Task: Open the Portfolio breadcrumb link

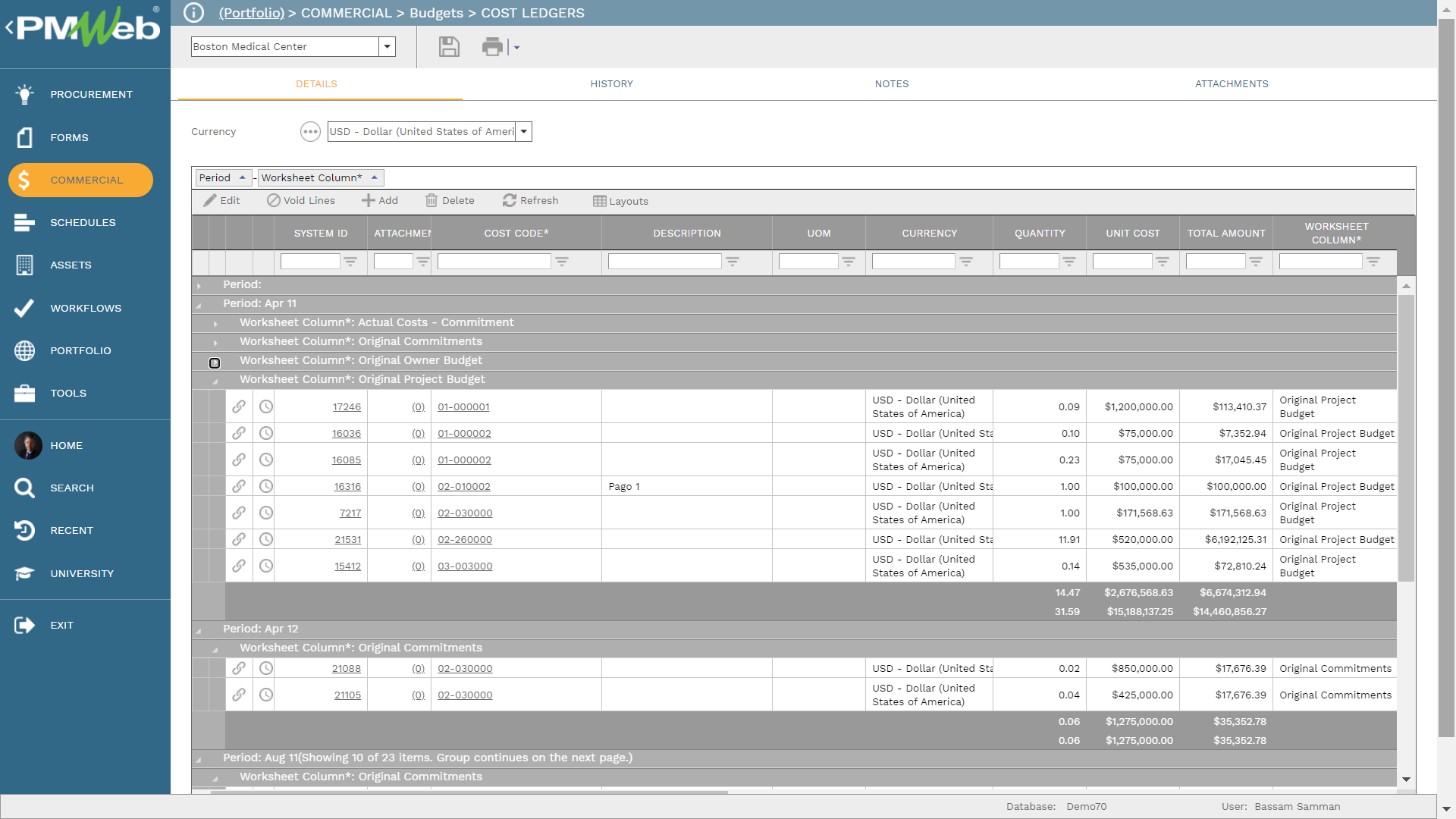Action: pos(251,13)
